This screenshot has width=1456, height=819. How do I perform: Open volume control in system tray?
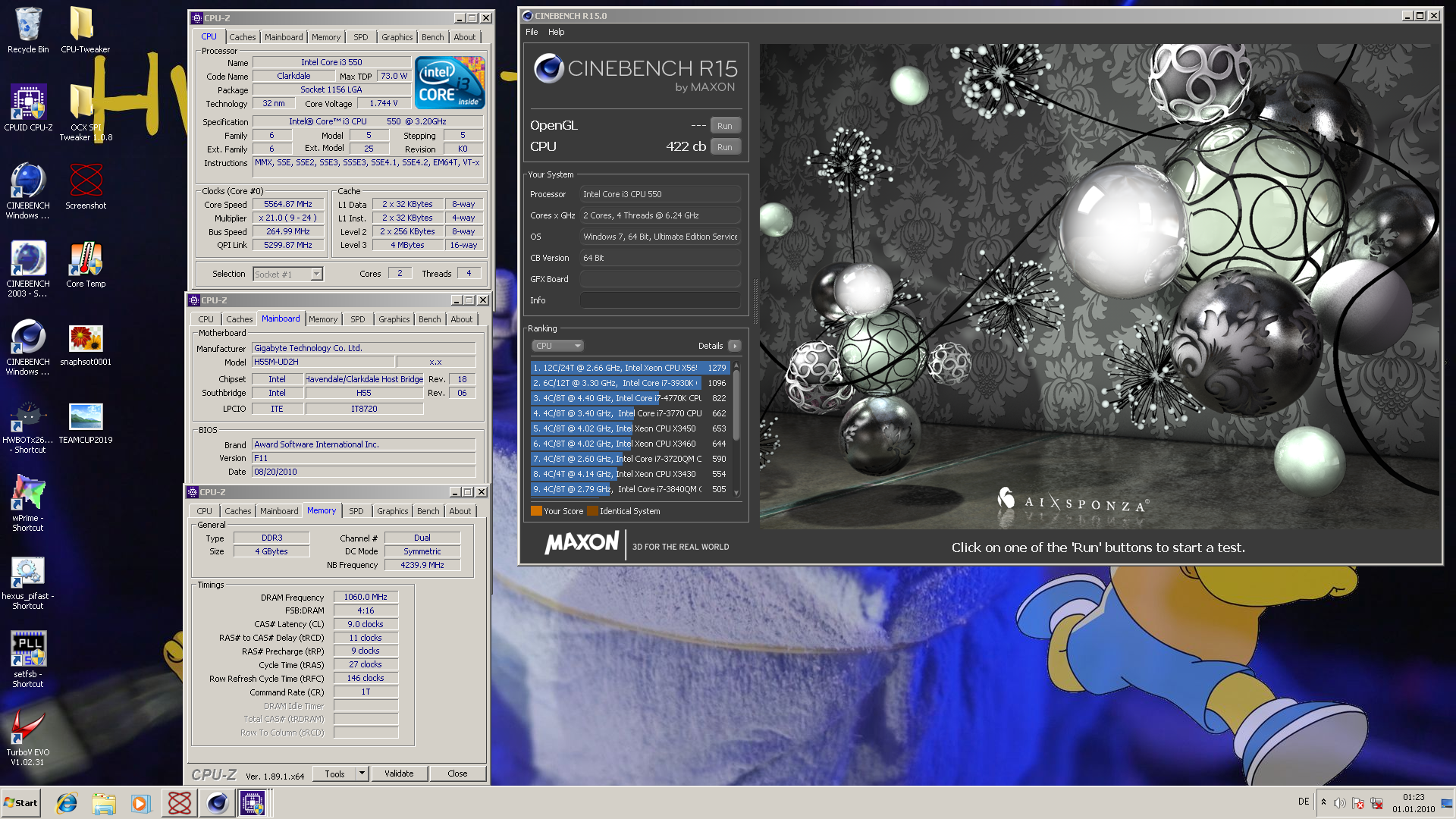(1340, 803)
